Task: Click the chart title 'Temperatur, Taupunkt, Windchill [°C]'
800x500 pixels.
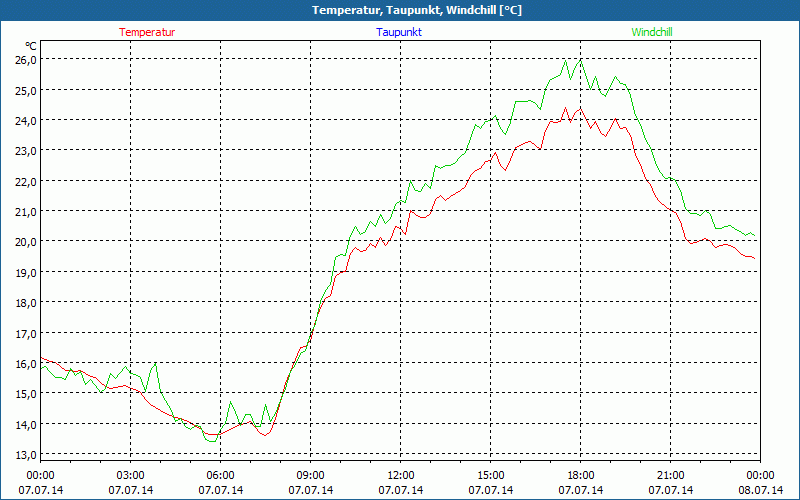Action: 417,10
